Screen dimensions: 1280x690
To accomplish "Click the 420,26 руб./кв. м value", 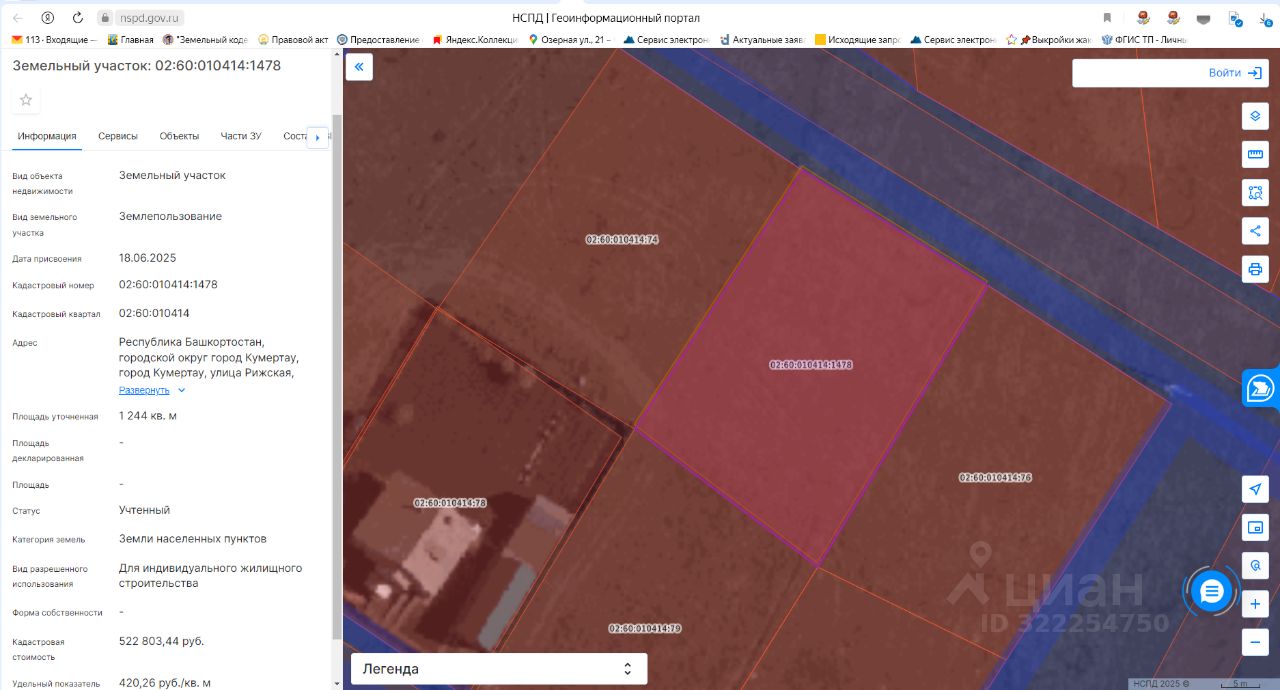I will pyautogui.click(x=165, y=683).
